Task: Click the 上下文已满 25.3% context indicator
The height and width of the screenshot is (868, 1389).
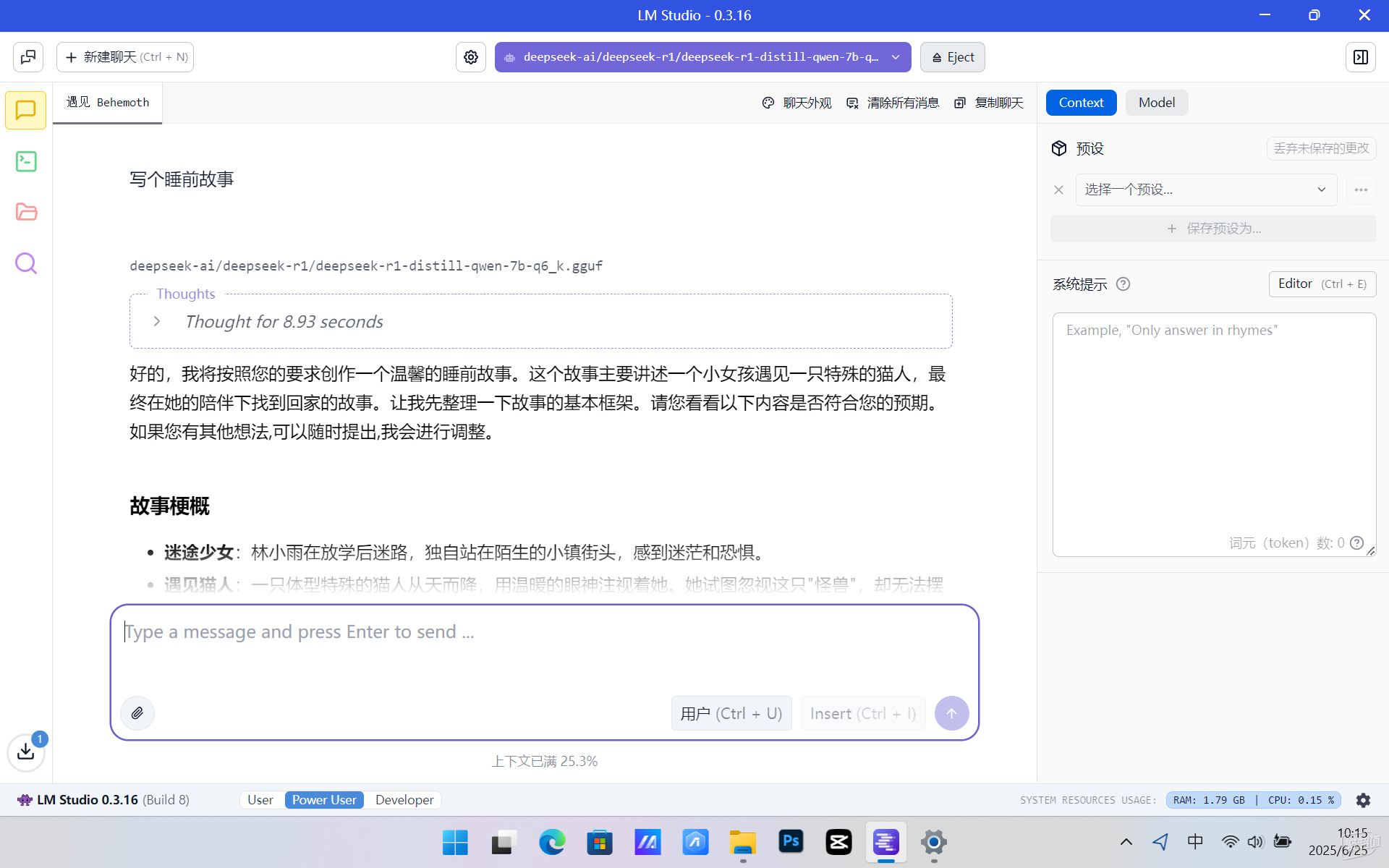Action: (544, 761)
